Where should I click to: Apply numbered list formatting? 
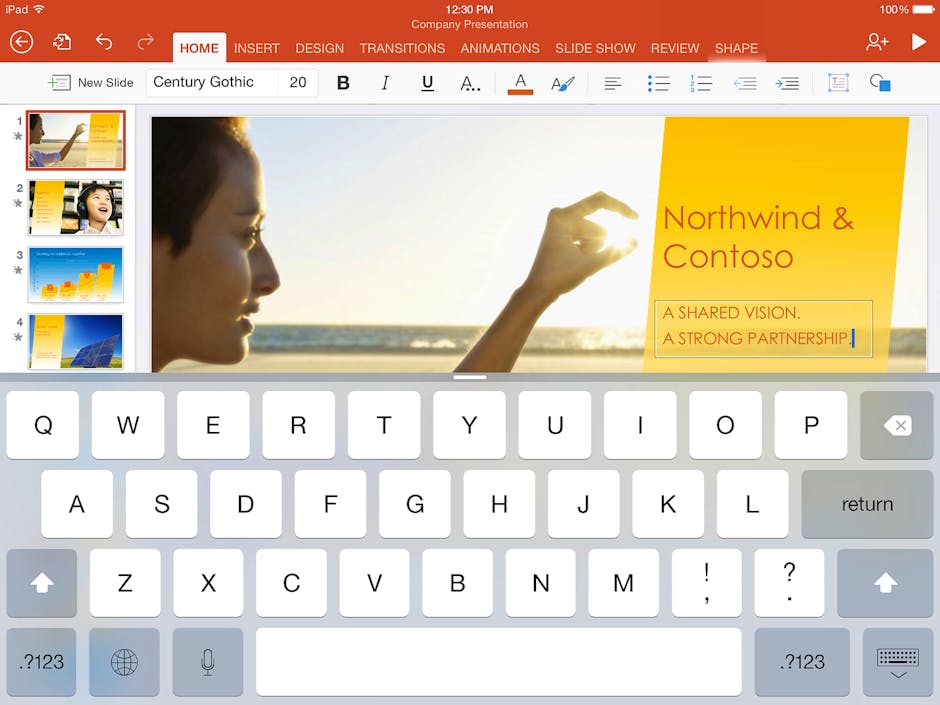click(x=701, y=83)
